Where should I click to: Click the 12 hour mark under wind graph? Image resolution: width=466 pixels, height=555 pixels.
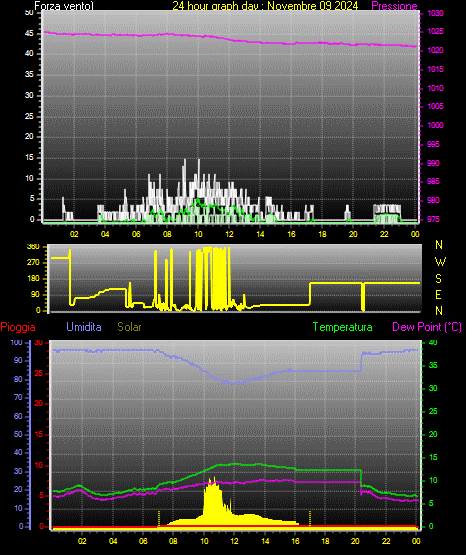pyautogui.click(x=229, y=234)
